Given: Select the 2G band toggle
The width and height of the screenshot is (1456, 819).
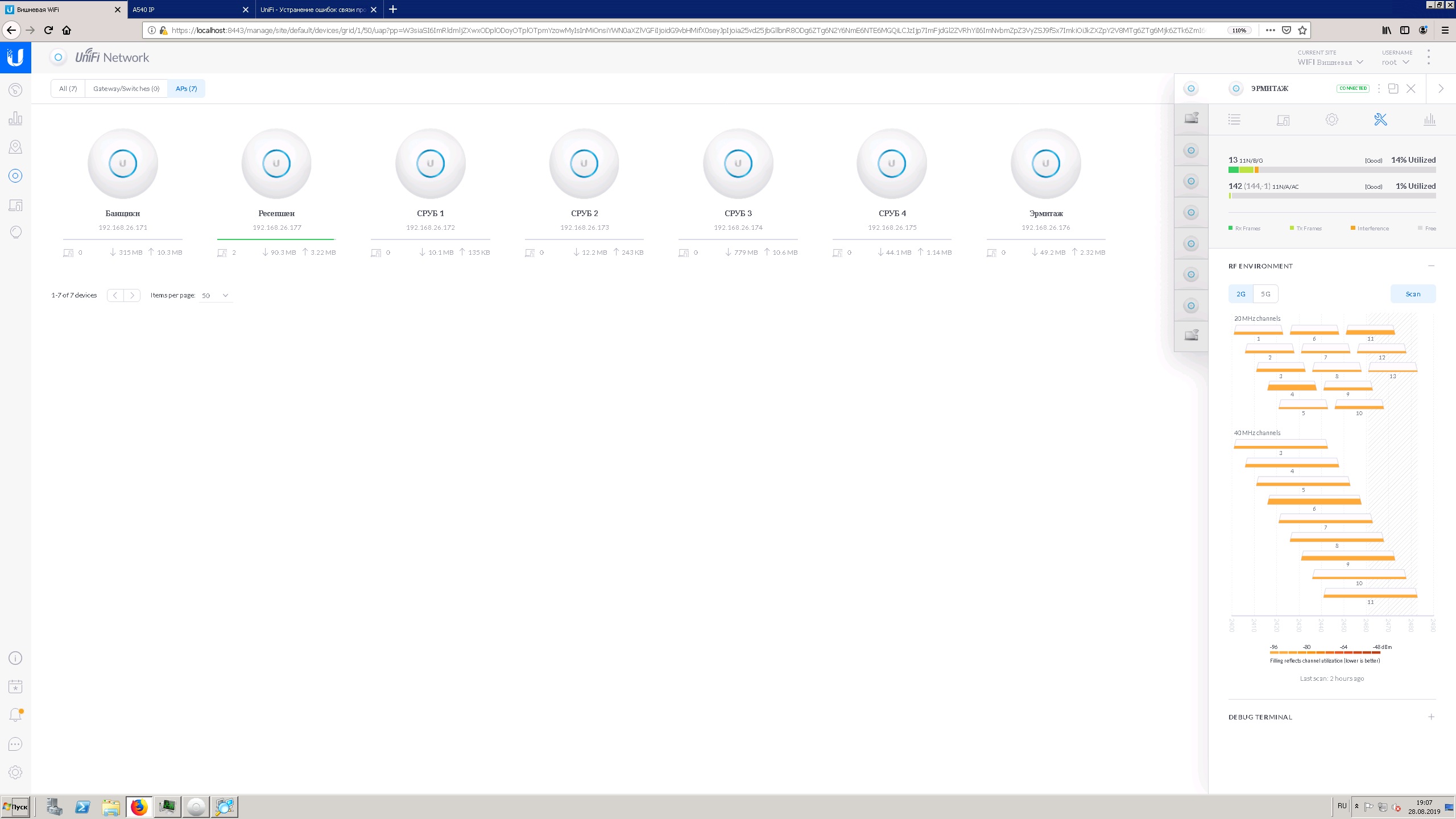Looking at the screenshot, I should pos(1240,294).
